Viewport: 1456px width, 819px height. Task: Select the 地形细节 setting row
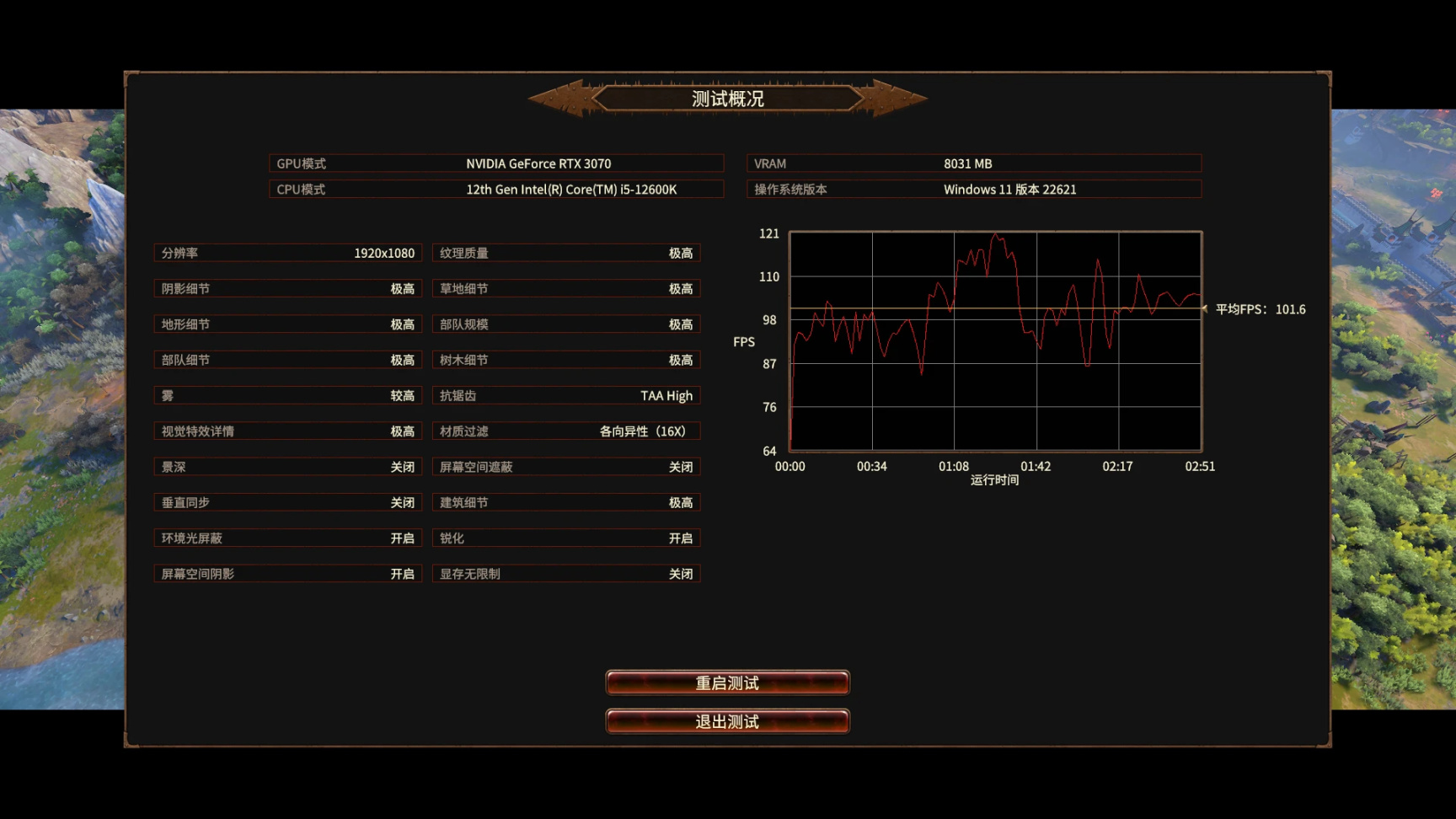click(287, 324)
